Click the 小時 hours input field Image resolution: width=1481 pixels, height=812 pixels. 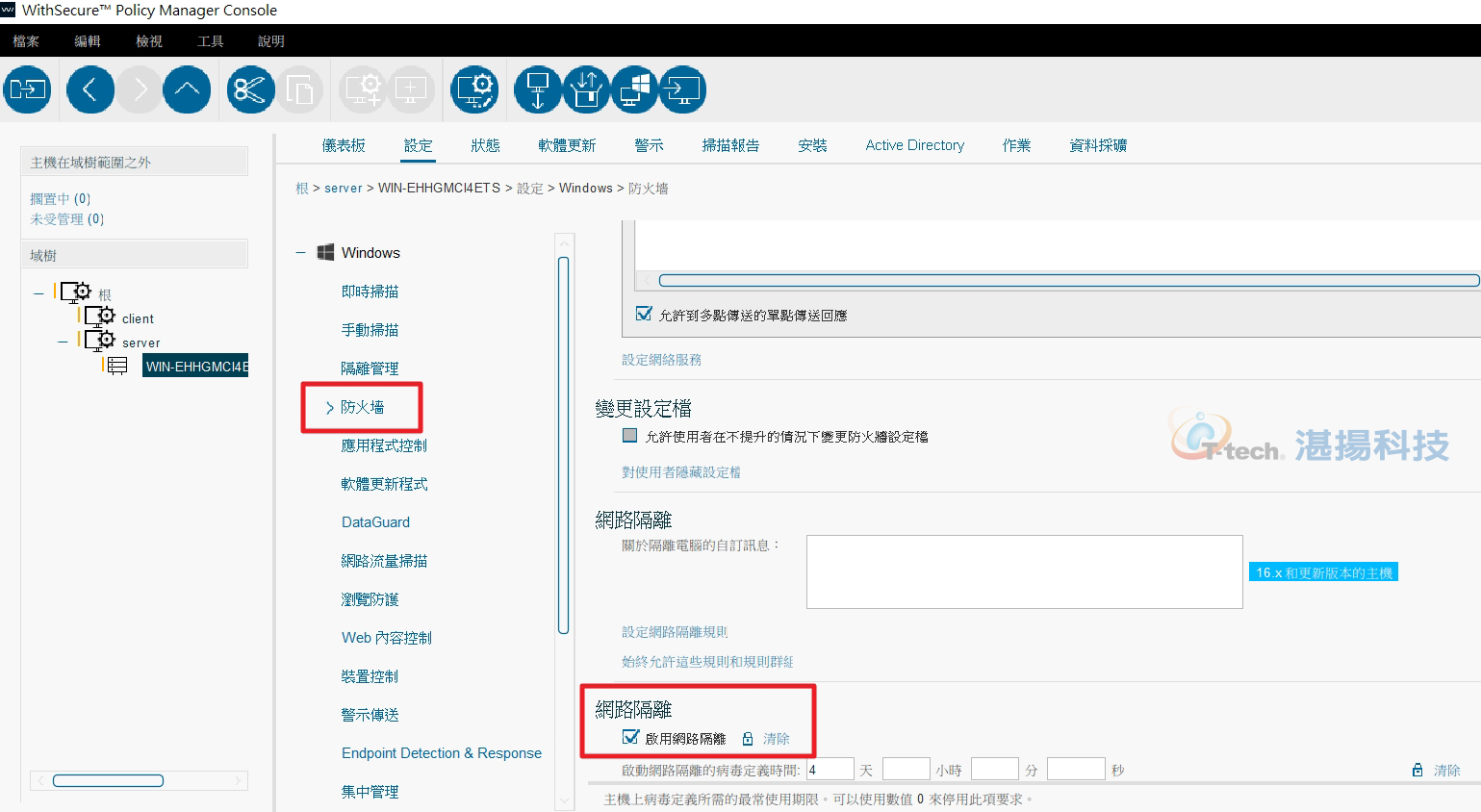coord(906,770)
